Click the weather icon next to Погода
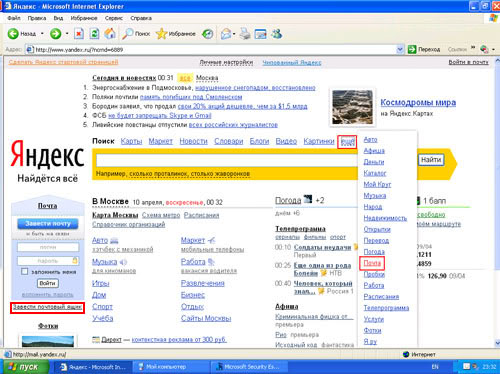This screenshot has width=500, height=374. (x=308, y=200)
